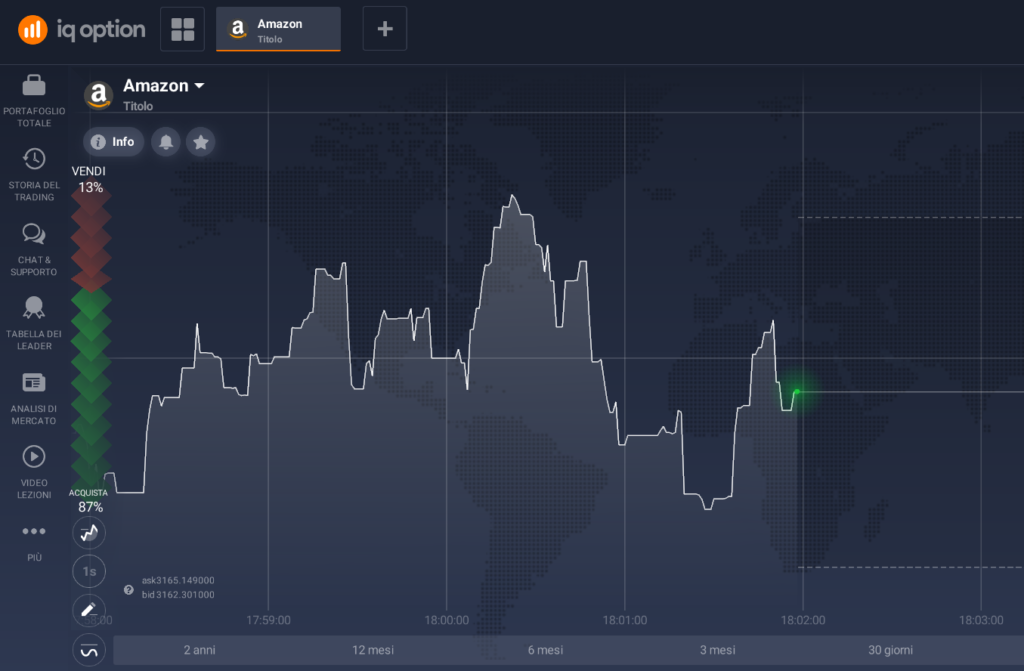Screen dimensions: 1024x671
Task: Expand the Più more menu
Action: (x=34, y=542)
